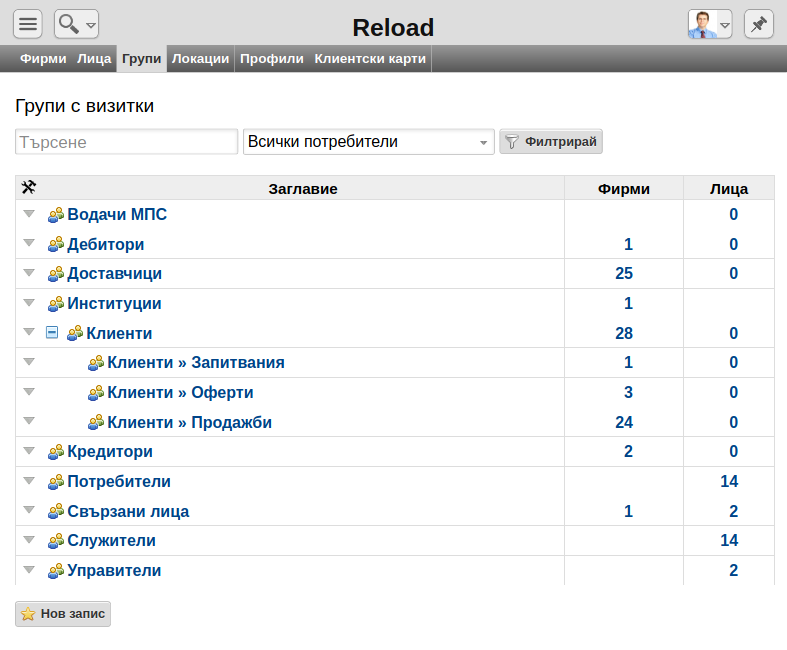Click group icon beside Клиенти » Оферти
The image size is (787, 650).
[96, 393]
